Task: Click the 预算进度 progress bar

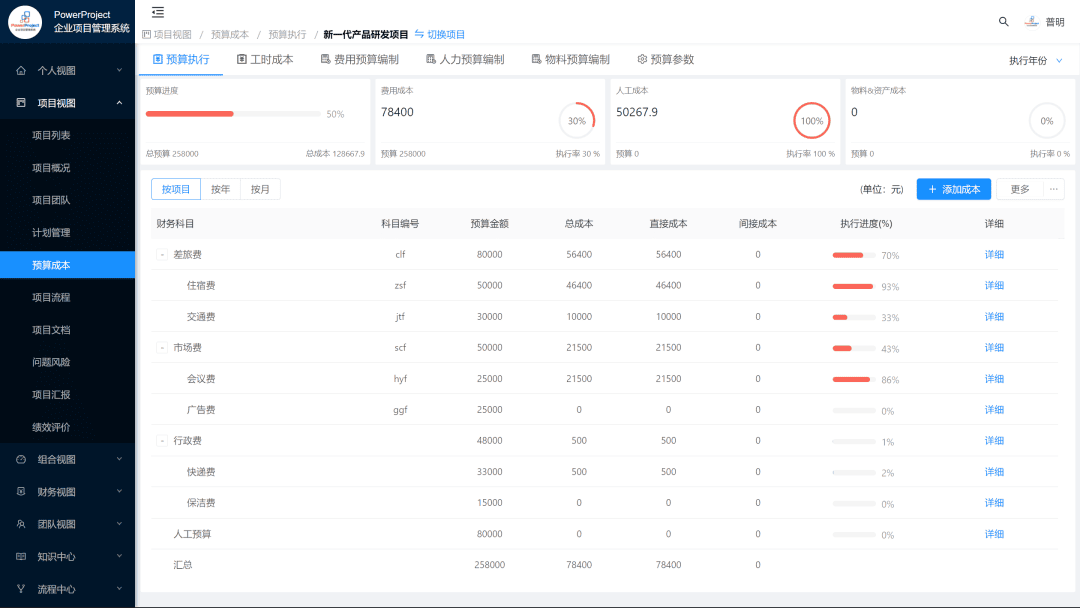Action: (235, 113)
